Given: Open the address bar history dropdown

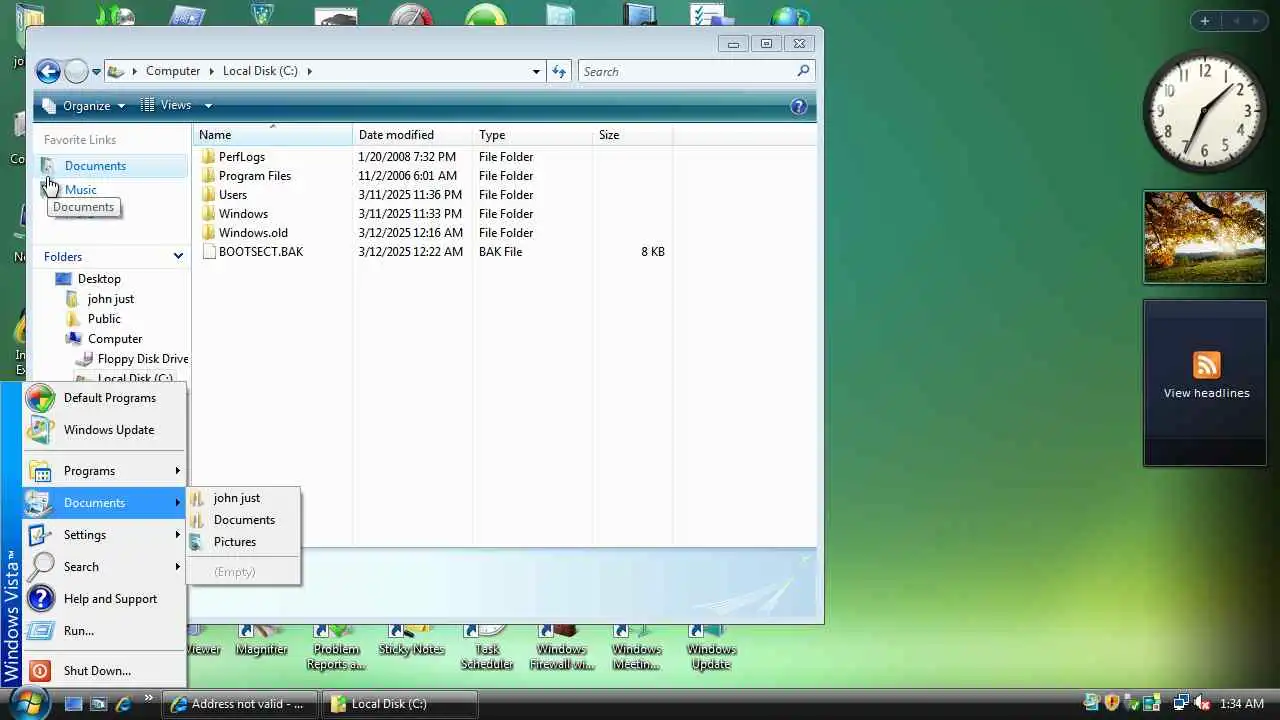Looking at the screenshot, I should point(537,71).
